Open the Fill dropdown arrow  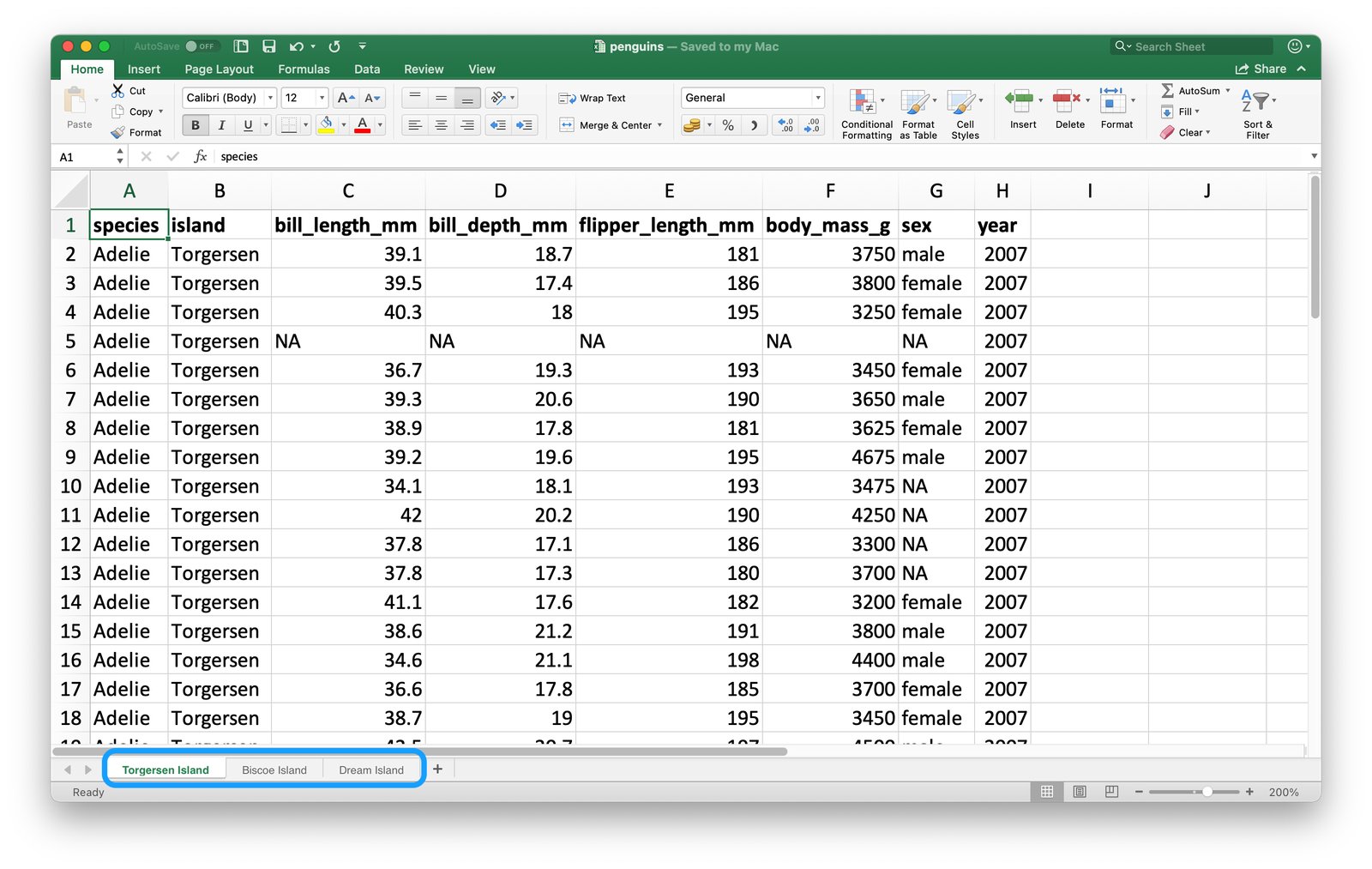[1197, 112]
